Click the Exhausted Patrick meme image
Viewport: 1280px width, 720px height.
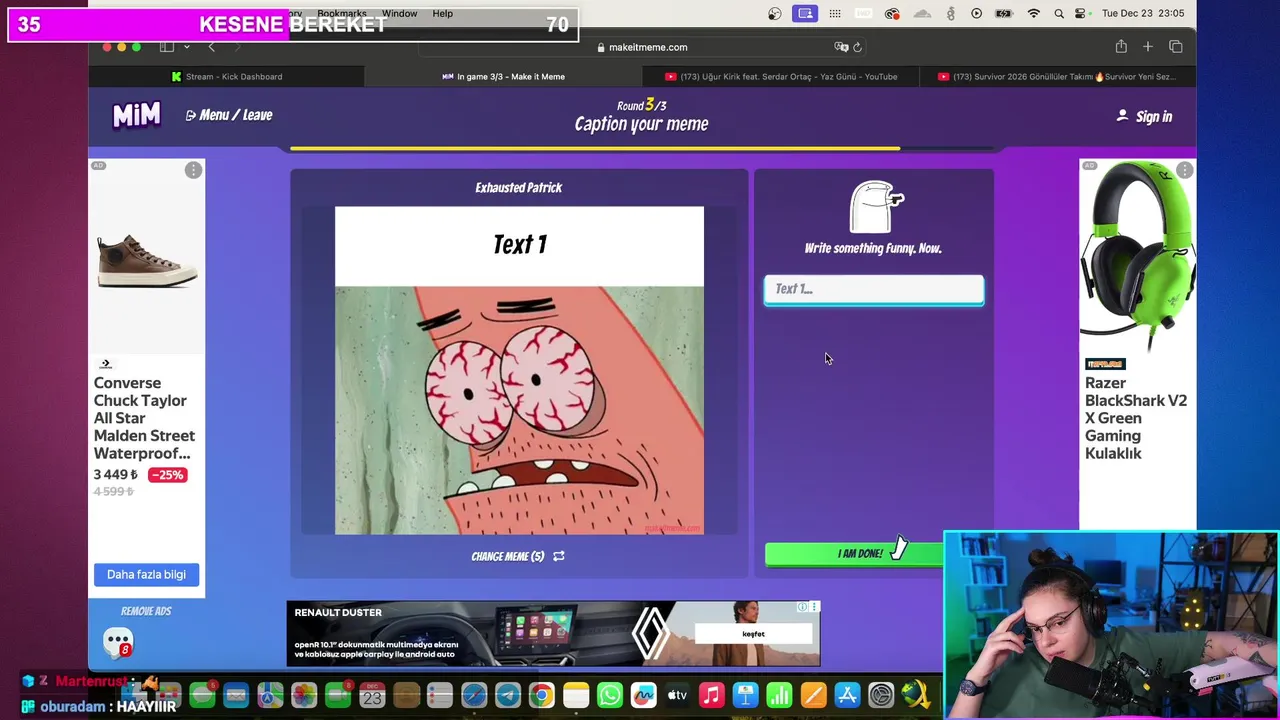coord(519,371)
